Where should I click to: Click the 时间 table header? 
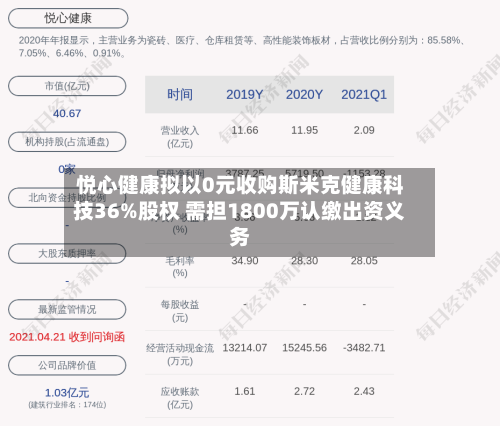[180, 95]
